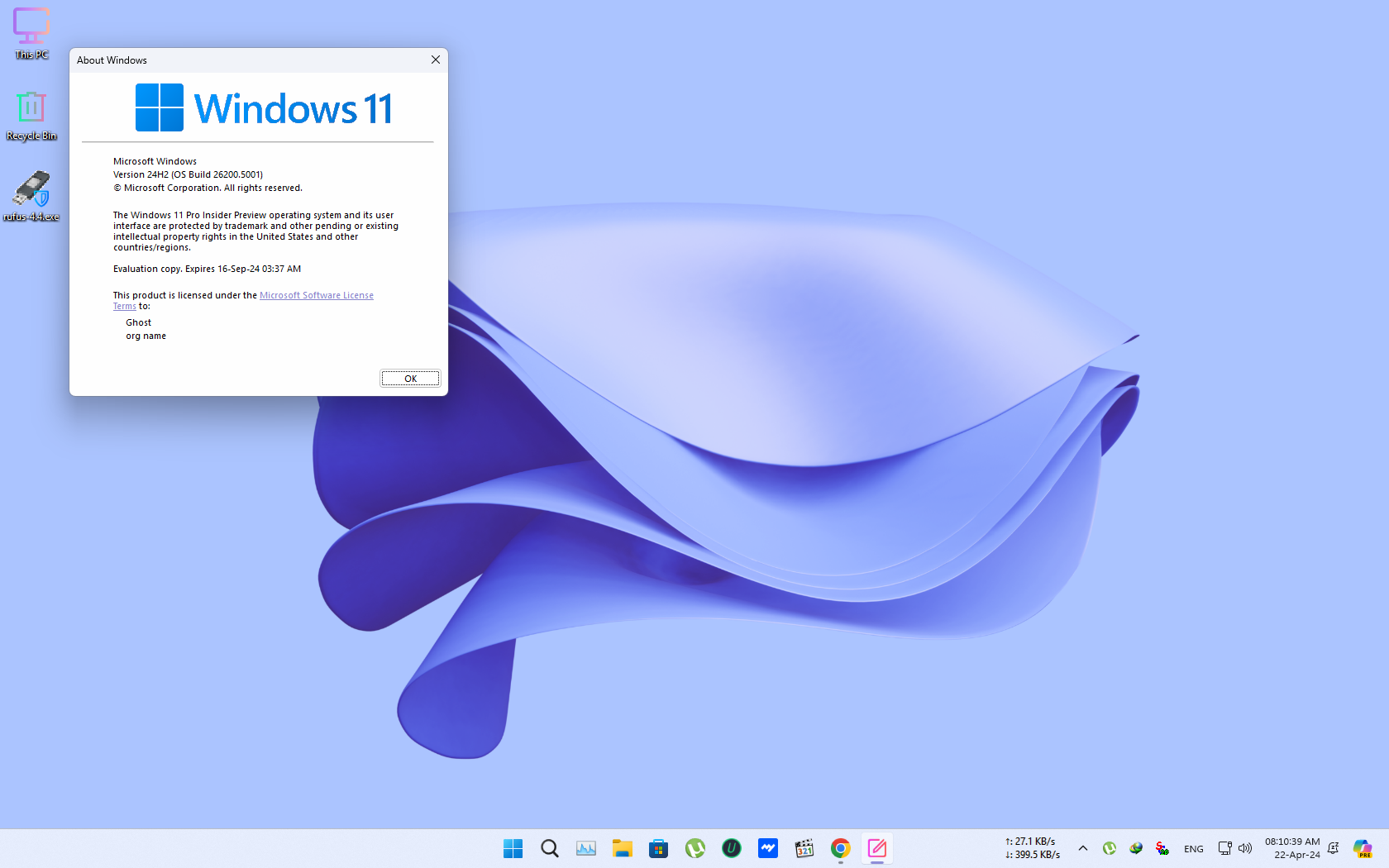
Task: Select the rufus-4.4.exe desktop icon
Action: pos(31,196)
